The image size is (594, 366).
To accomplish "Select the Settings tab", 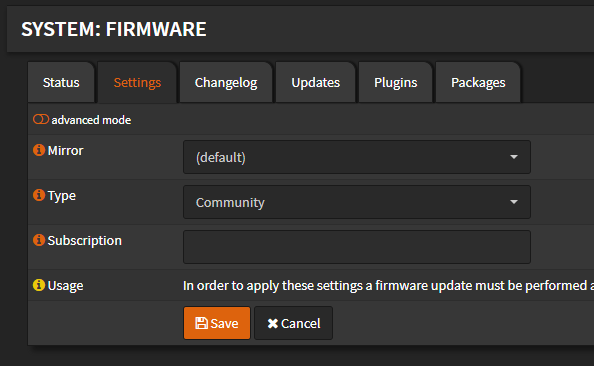I will pyautogui.click(x=137, y=82).
